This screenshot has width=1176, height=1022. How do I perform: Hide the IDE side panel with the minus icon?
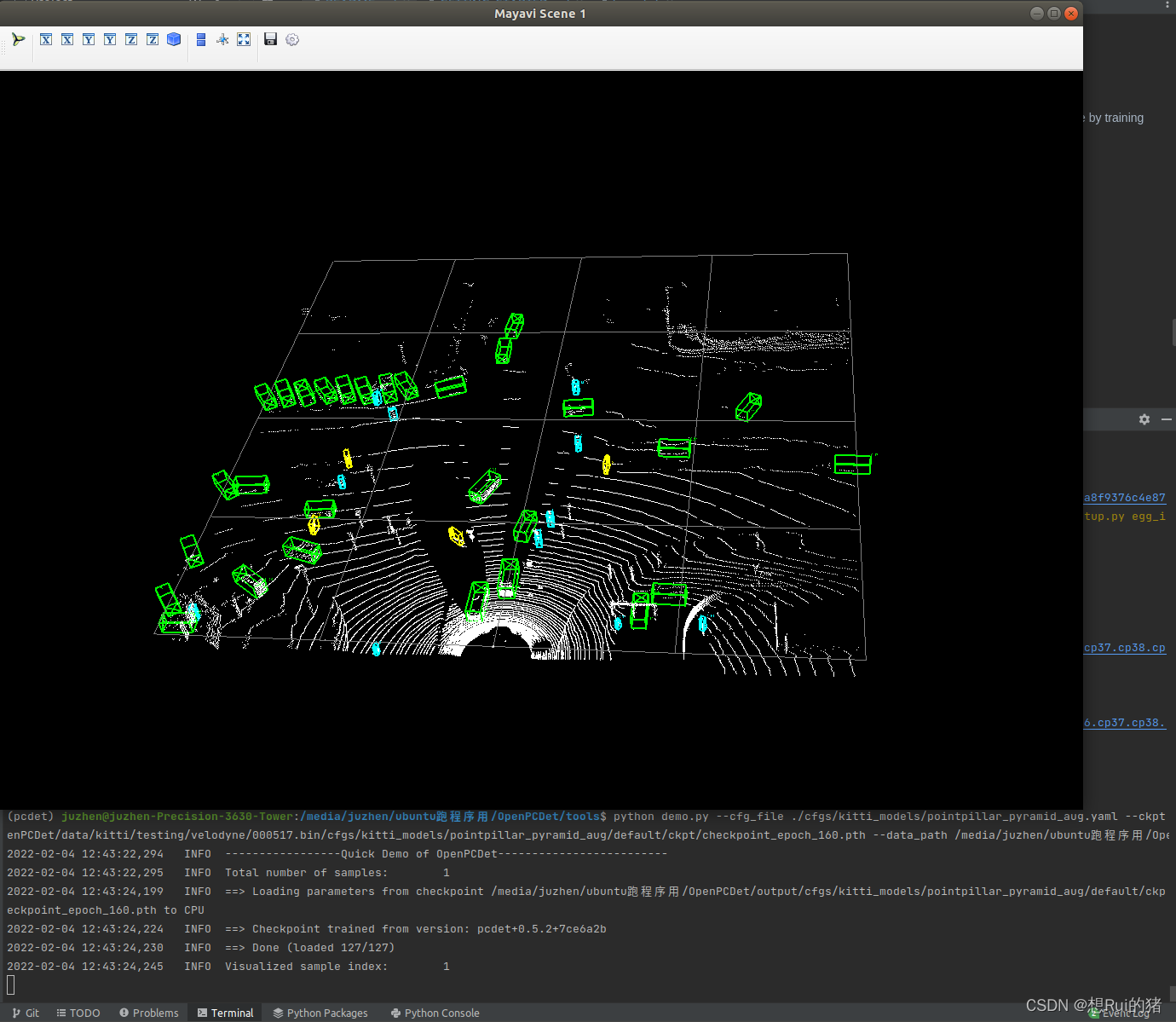click(x=1166, y=419)
